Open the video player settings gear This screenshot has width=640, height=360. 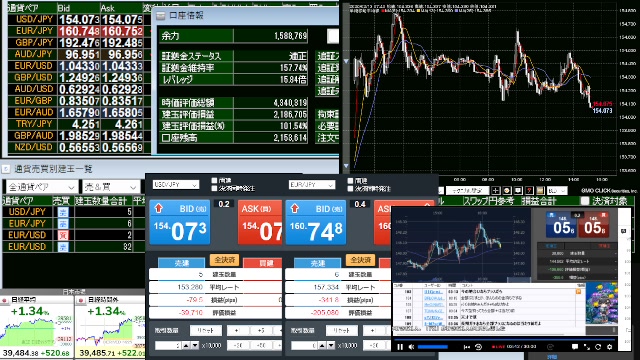pyautogui.click(x=610, y=347)
